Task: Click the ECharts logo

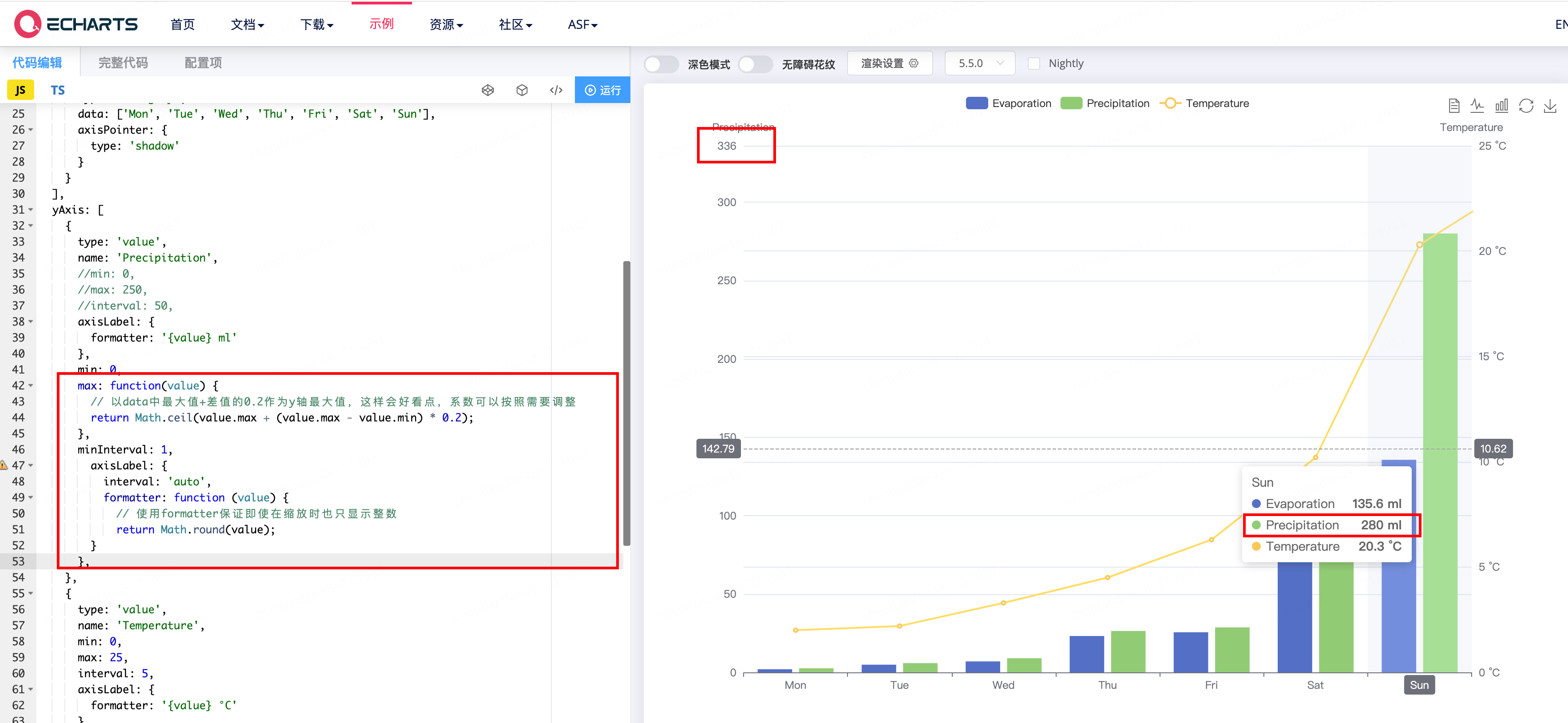Action: (x=76, y=24)
